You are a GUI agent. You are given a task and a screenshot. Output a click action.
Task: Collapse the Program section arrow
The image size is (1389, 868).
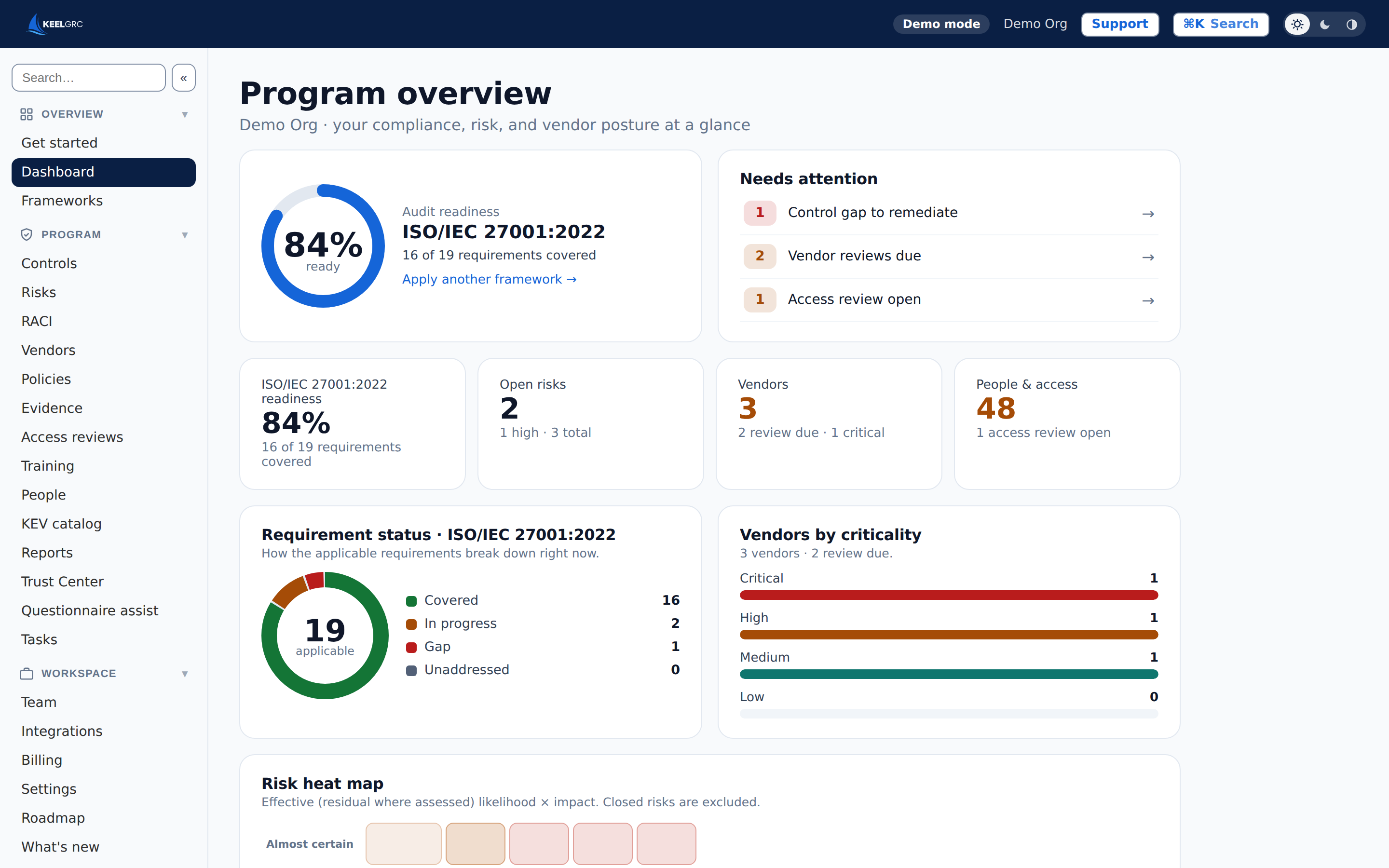coord(185,235)
